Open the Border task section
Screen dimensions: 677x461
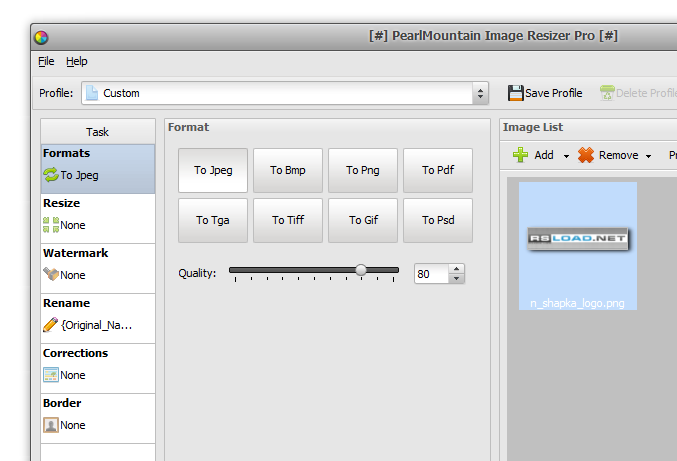point(98,419)
